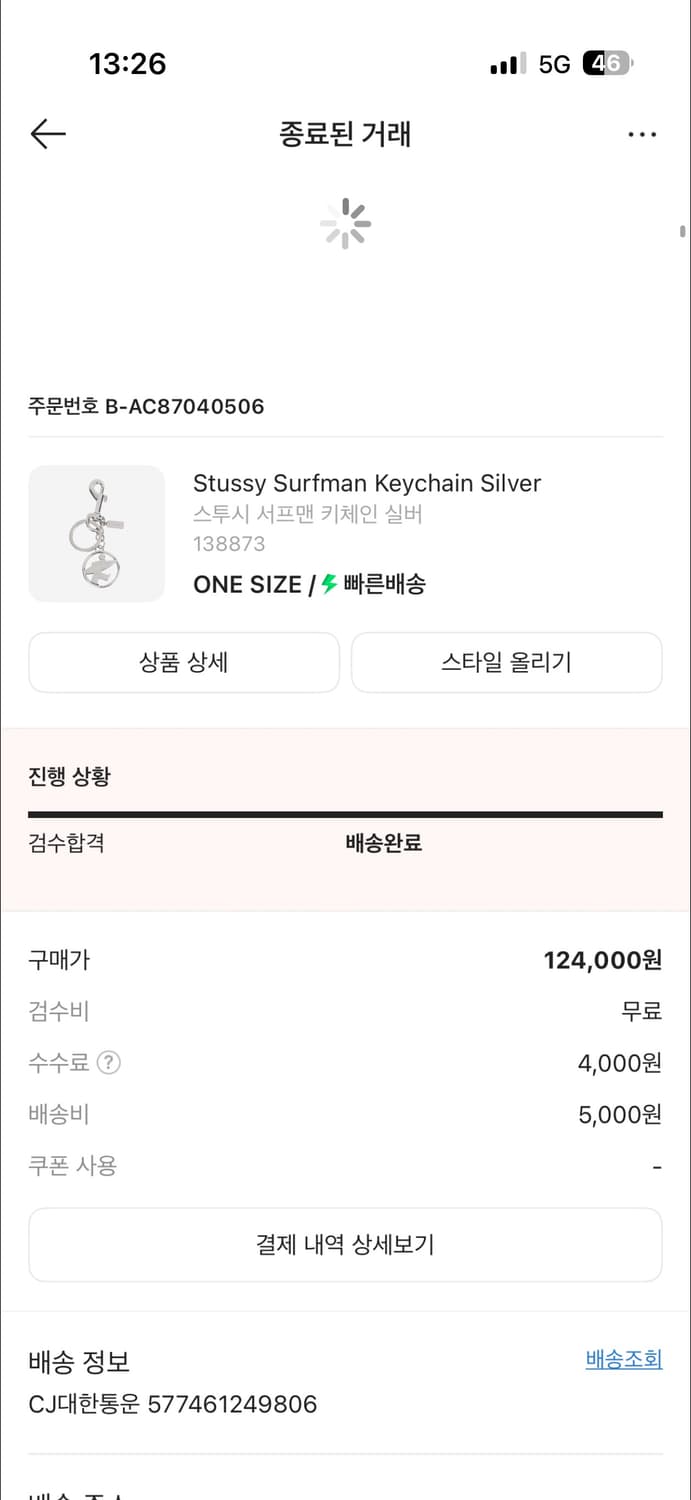This screenshot has height=1500, width=691.
Task: Open the three-dot options menu
Action: (x=642, y=133)
